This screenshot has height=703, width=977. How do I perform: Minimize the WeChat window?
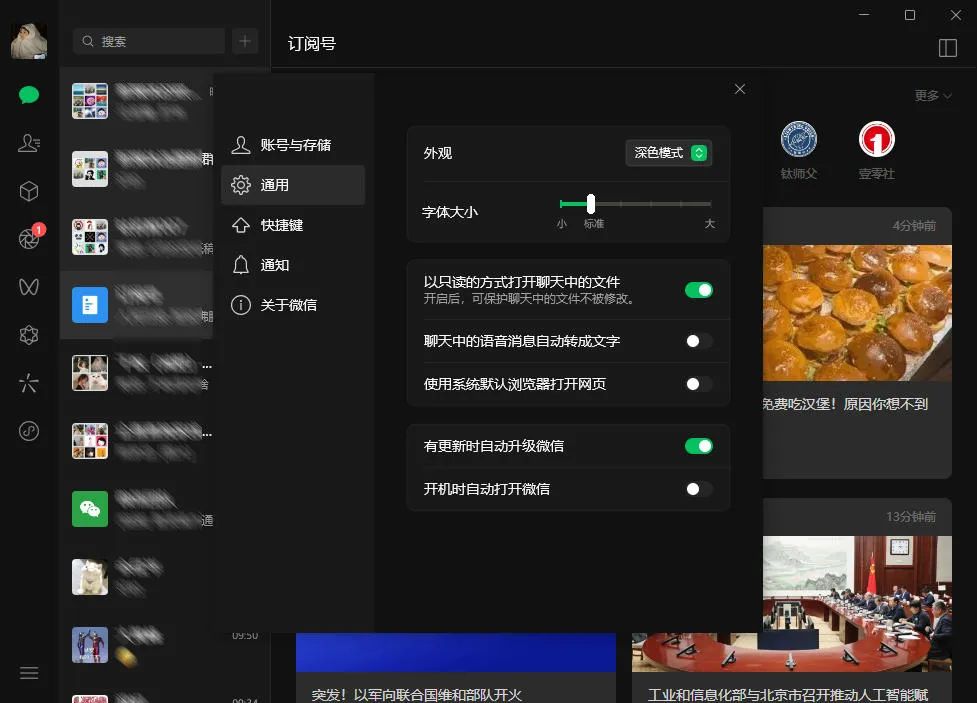pos(864,14)
